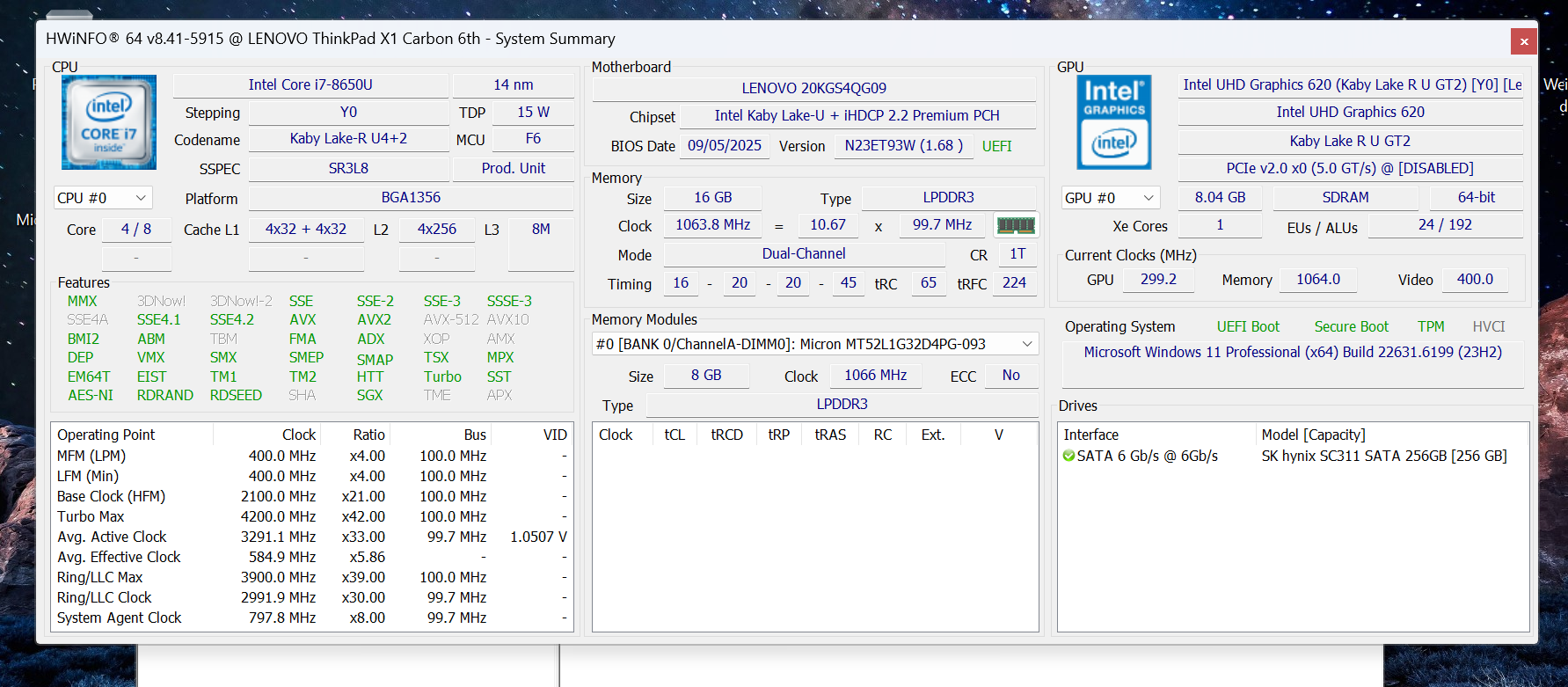The height and width of the screenshot is (687, 1568).
Task: Click the LENOVO 20KGS4QG09 motherboard field
Action: tap(814, 88)
